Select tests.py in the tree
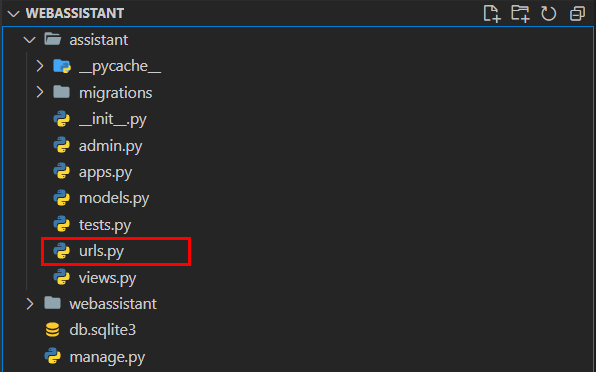Image resolution: width=596 pixels, height=372 pixels. click(105, 225)
